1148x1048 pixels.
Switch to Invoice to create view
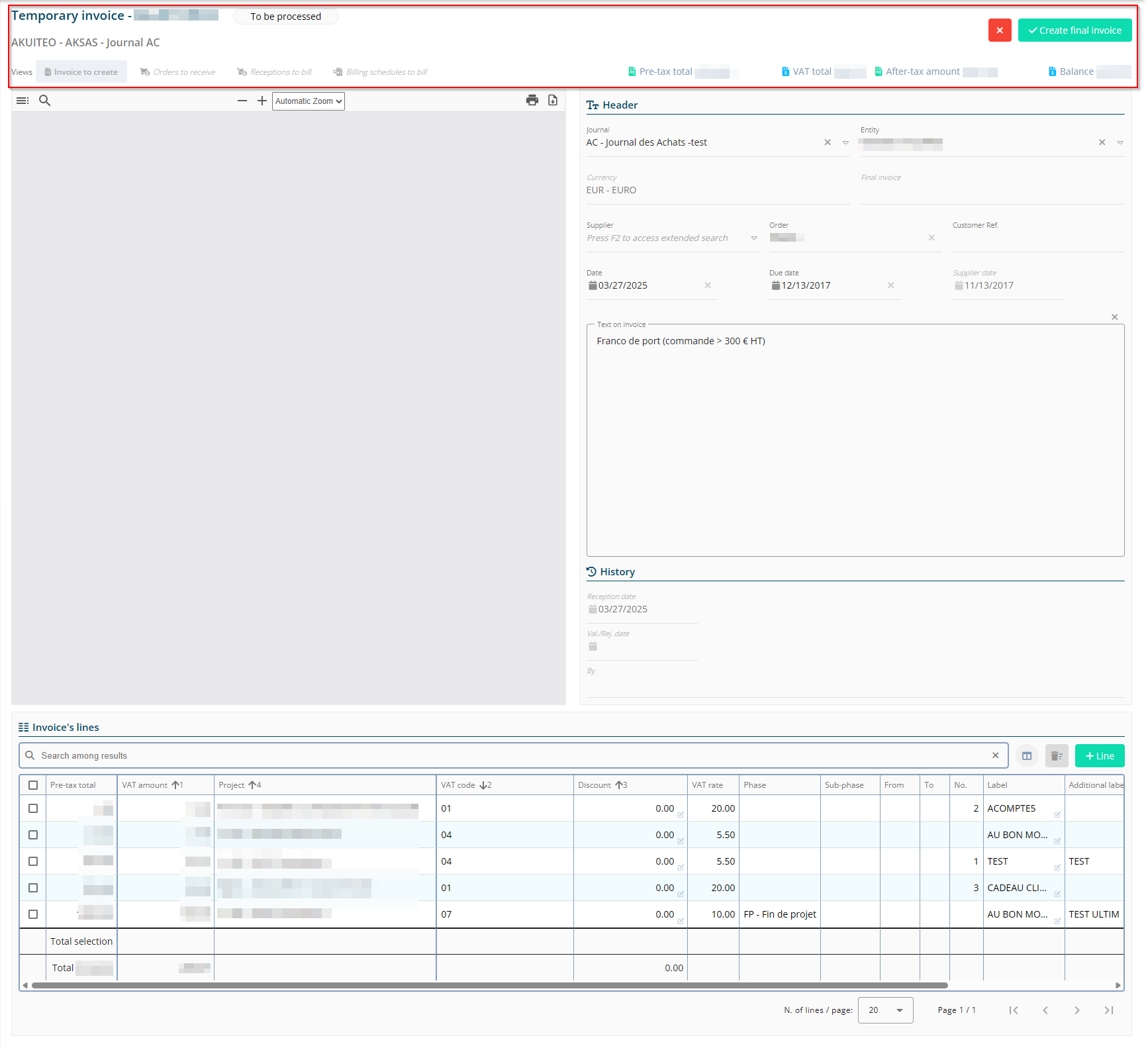pyautogui.click(x=81, y=72)
